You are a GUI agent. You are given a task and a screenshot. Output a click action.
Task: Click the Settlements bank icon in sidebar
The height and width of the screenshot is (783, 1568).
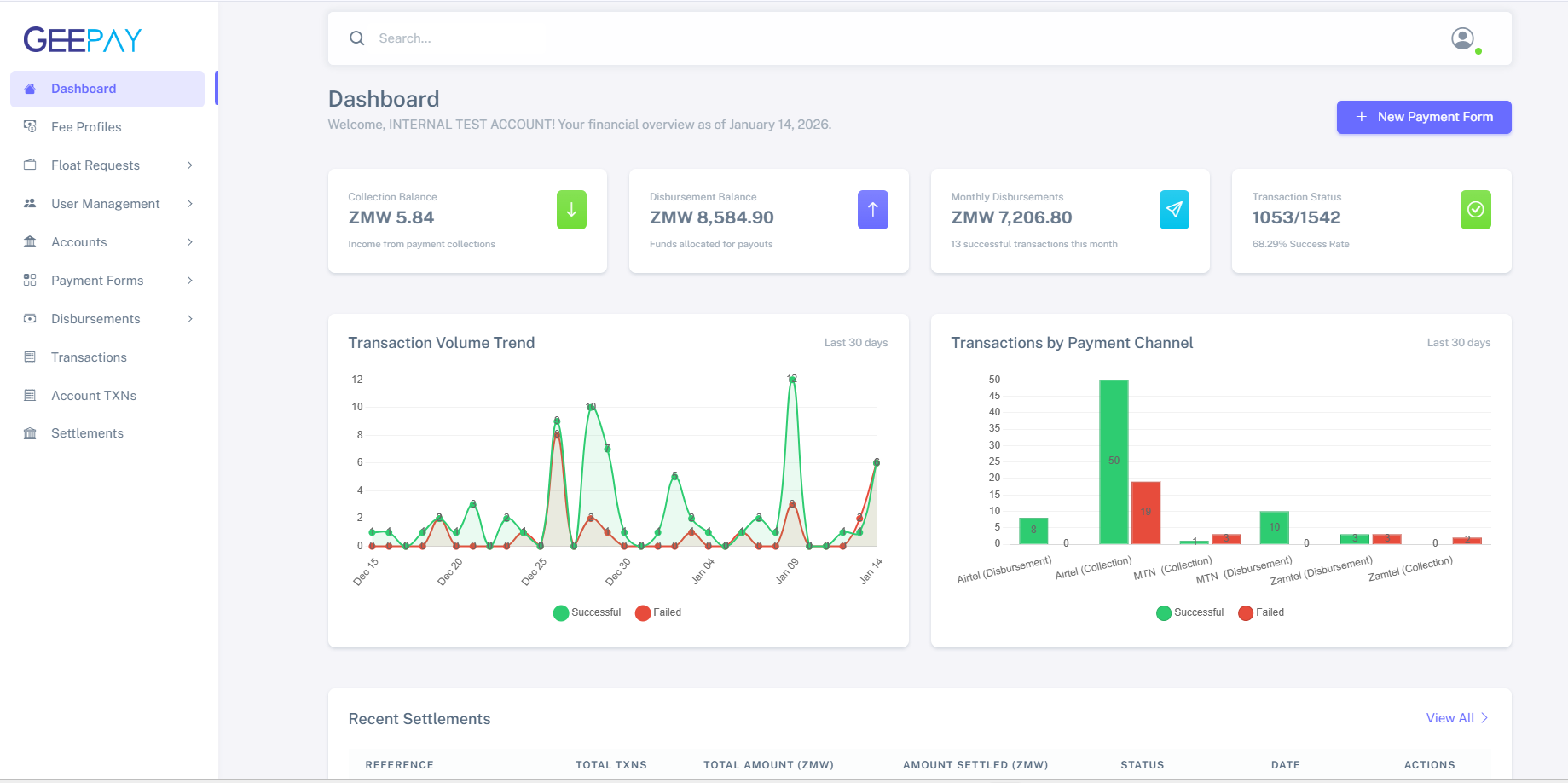30,433
